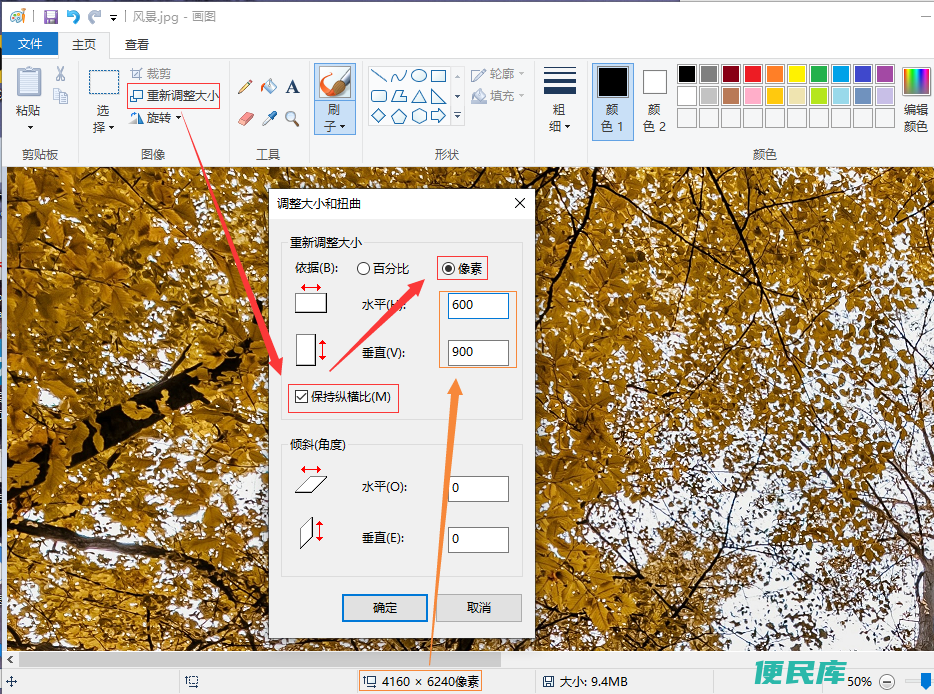Expand the shapes gallery list
The height and width of the screenshot is (694, 934).
457,116
